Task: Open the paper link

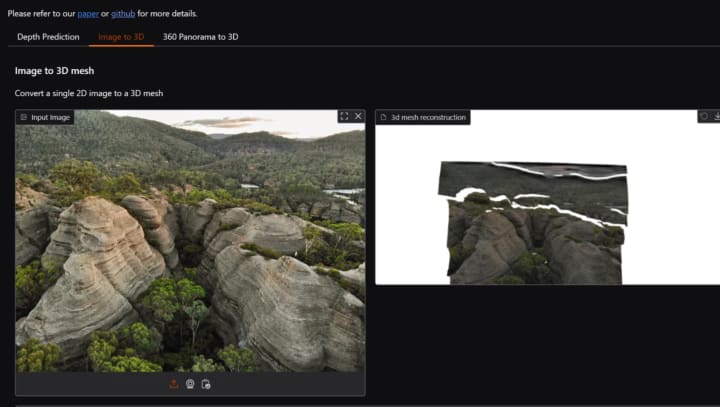Action: pos(88,14)
